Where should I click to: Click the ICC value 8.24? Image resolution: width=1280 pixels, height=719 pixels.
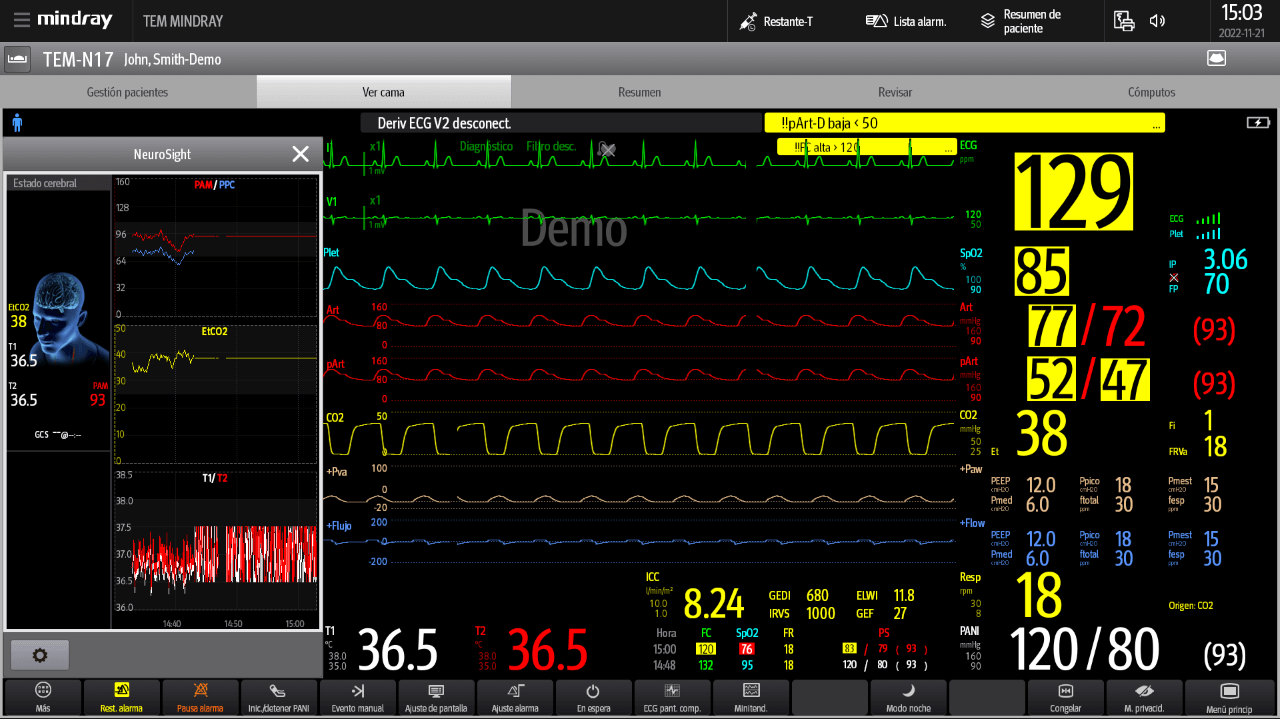coord(714,604)
